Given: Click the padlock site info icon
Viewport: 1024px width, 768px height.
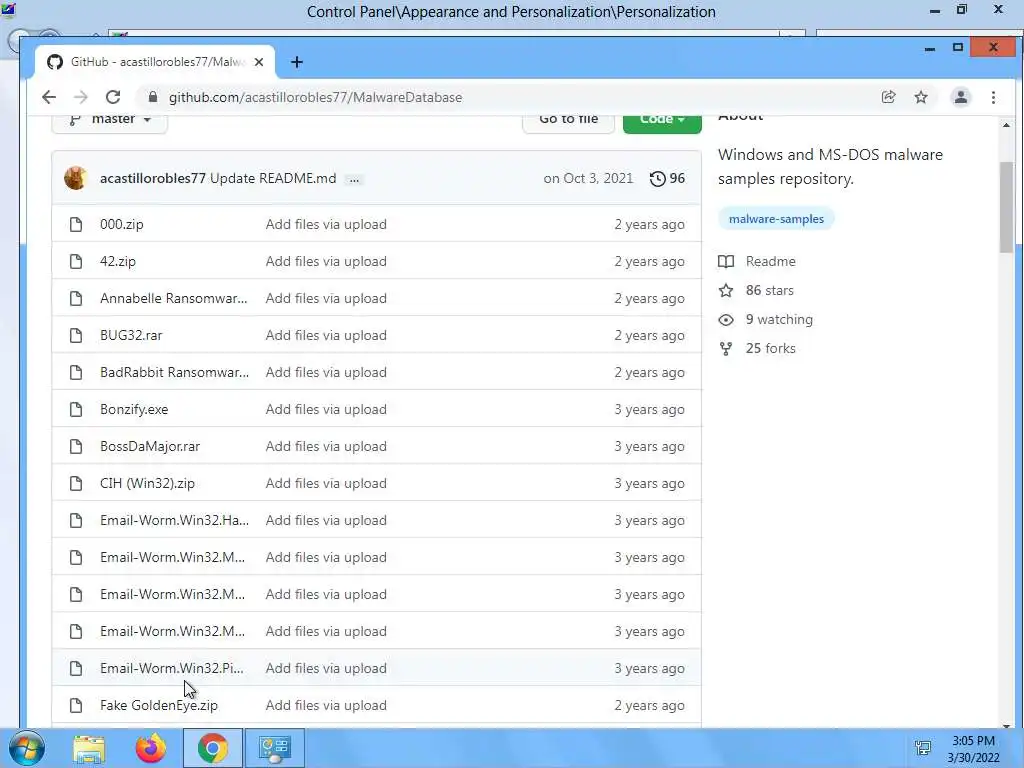Looking at the screenshot, I should [x=153, y=97].
